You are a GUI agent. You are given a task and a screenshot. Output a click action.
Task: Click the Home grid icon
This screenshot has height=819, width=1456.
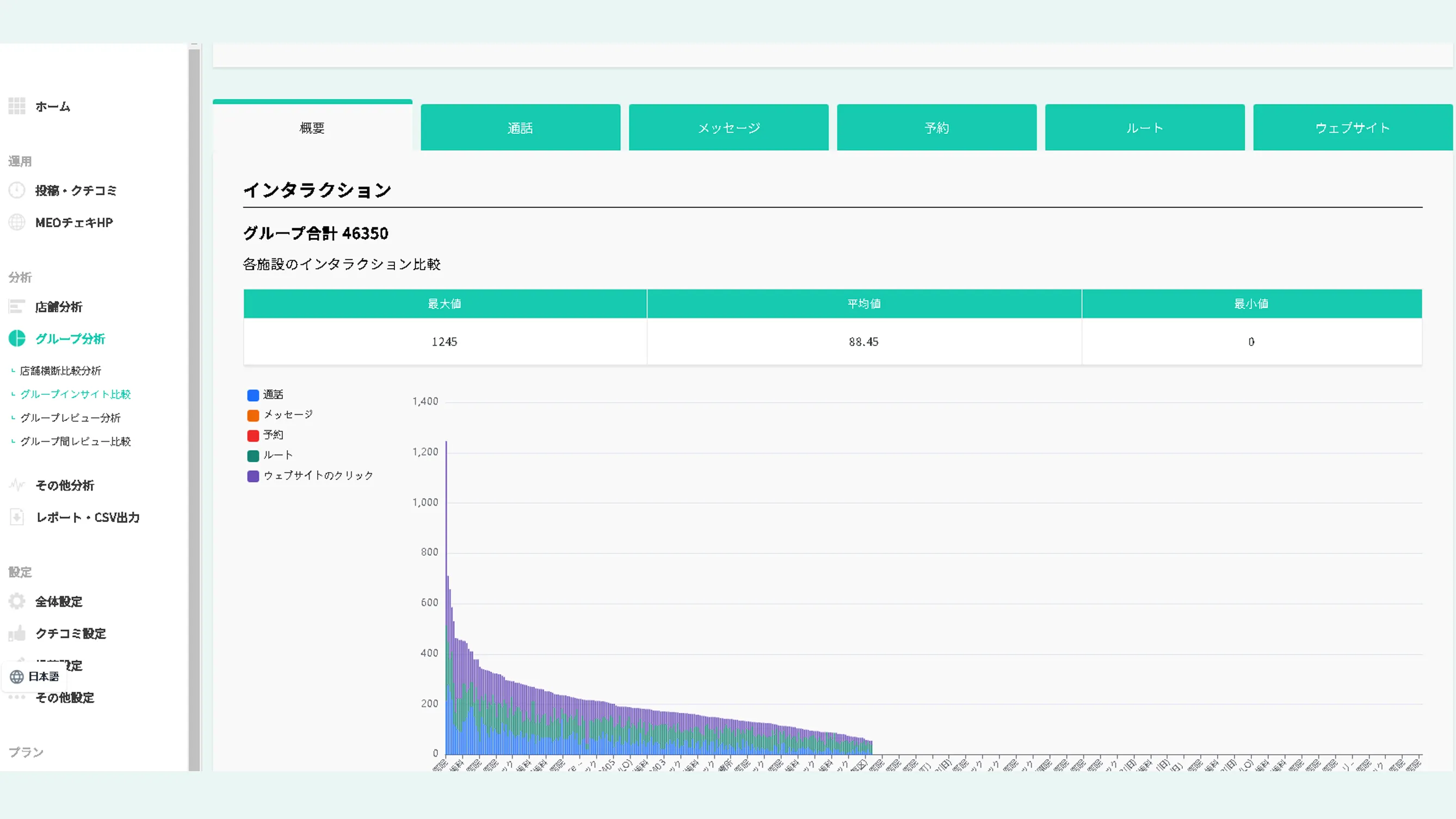tap(17, 106)
